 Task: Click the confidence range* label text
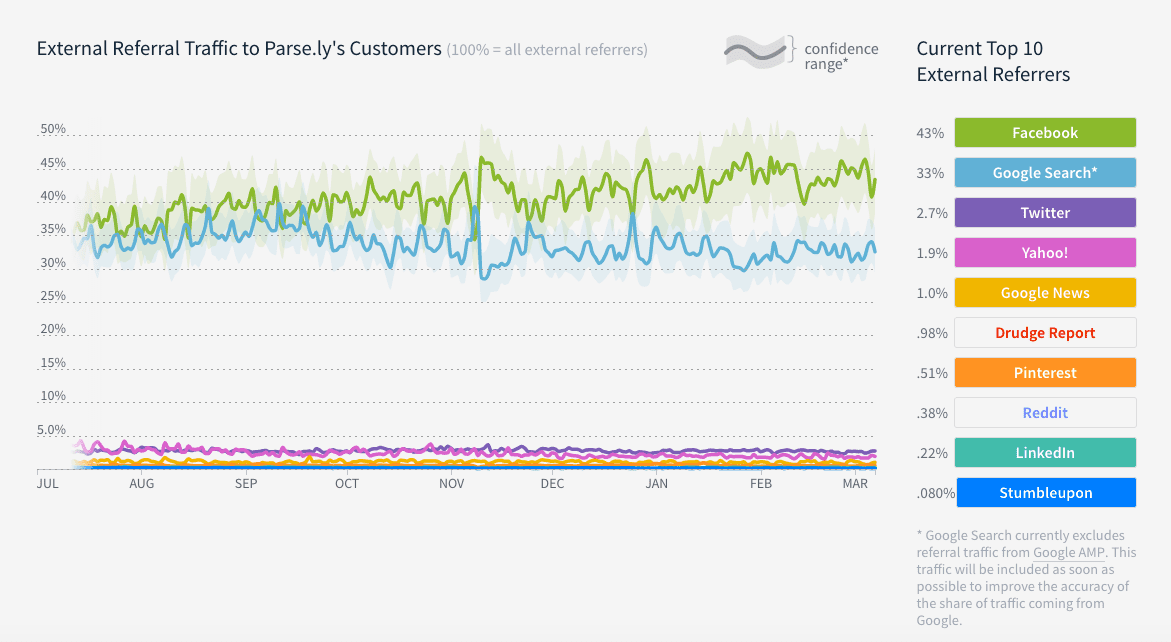(841, 56)
